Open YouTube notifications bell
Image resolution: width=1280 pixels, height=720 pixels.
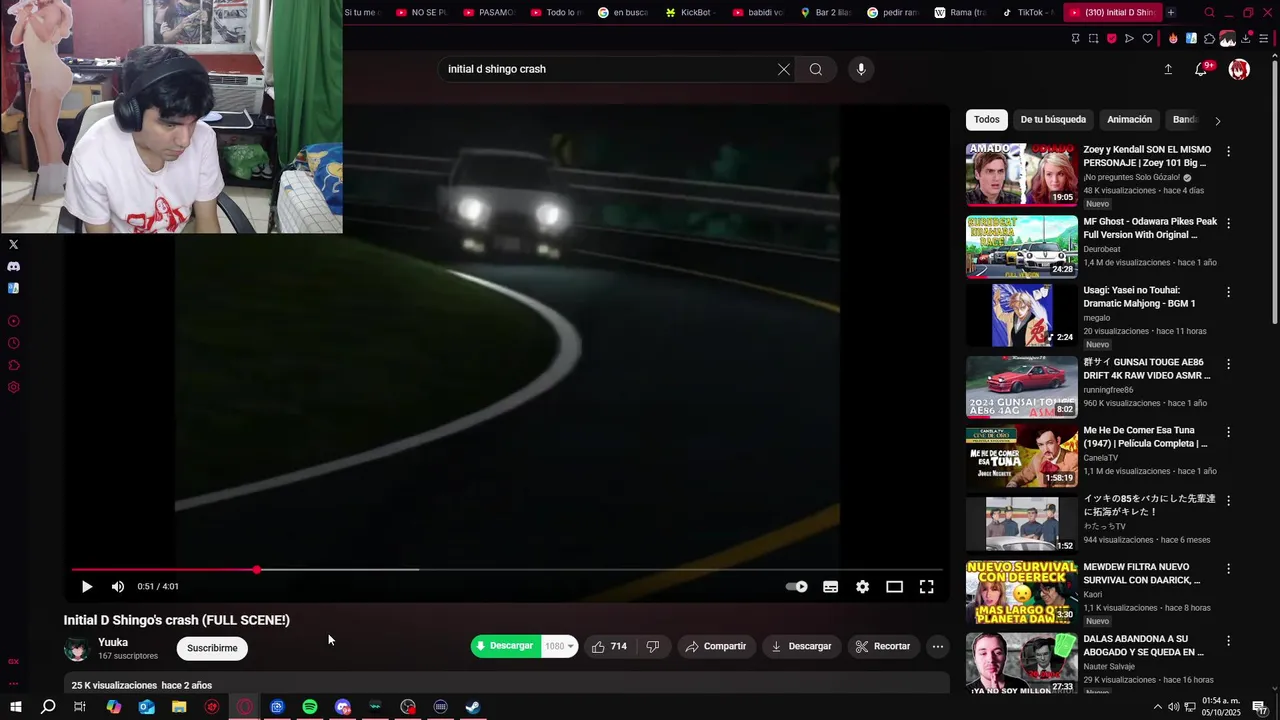[x=1201, y=69]
